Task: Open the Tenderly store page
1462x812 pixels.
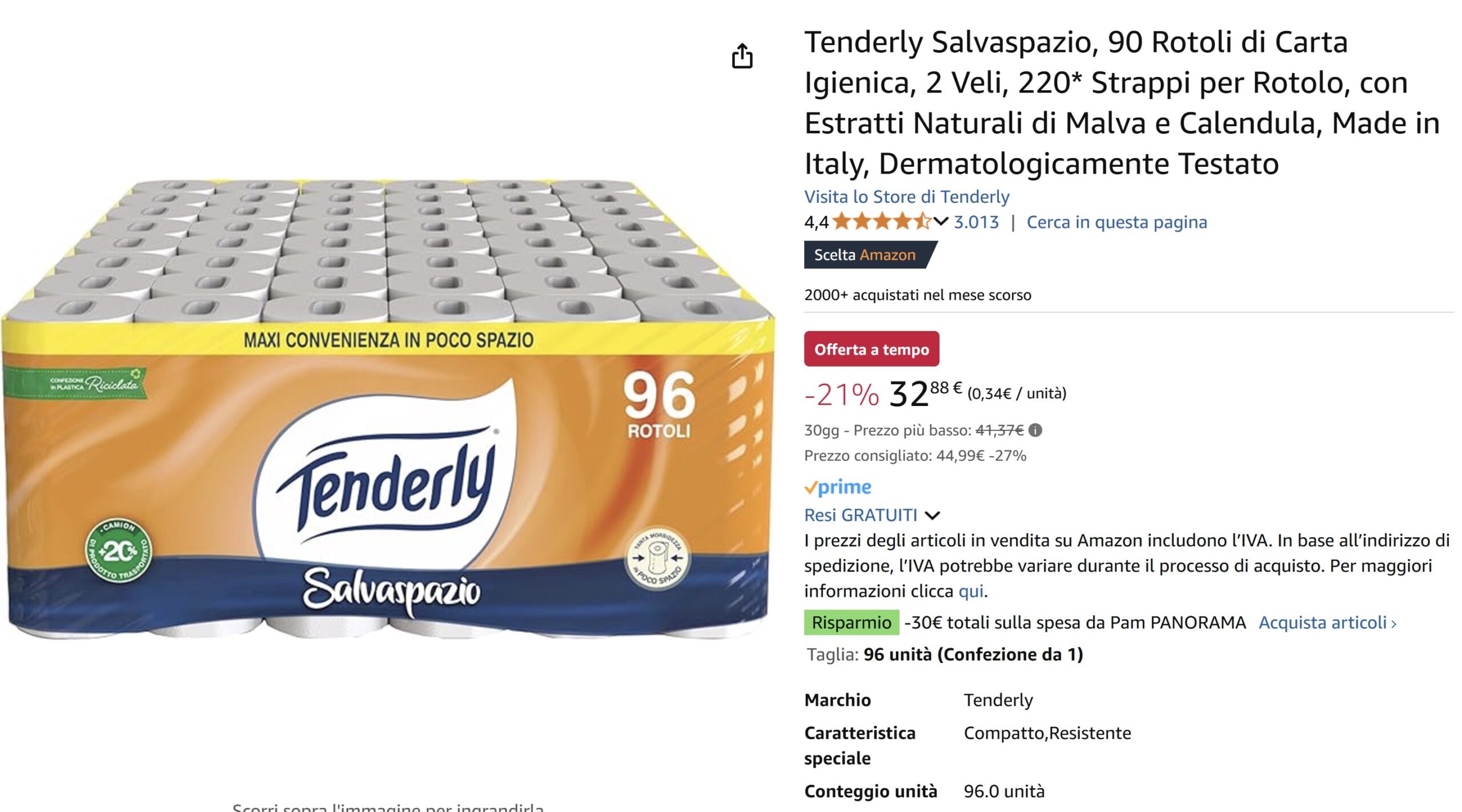Action: point(906,197)
